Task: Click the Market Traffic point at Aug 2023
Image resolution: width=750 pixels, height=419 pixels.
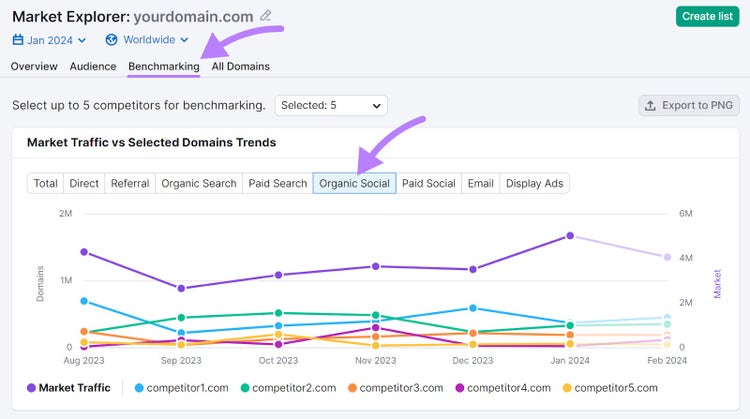Action: tap(84, 252)
